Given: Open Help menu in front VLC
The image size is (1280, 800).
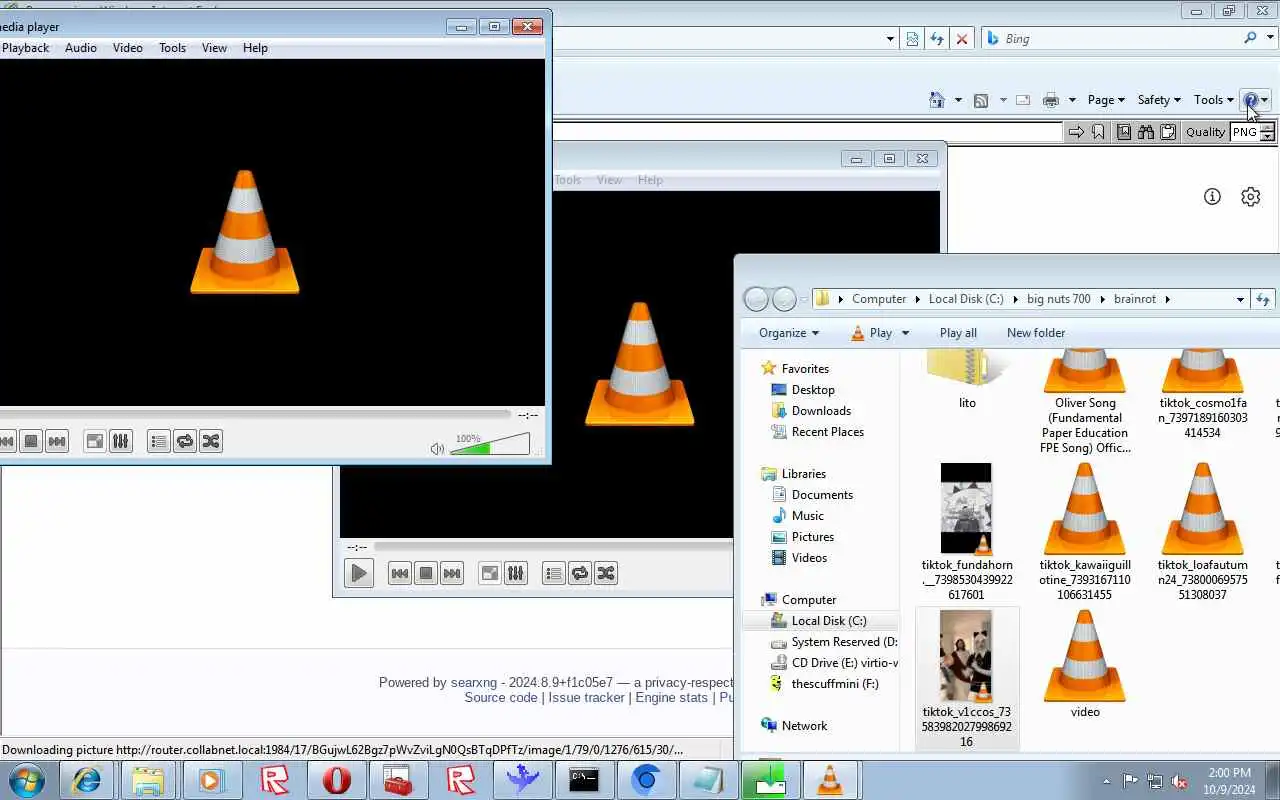Looking at the screenshot, I should pos(255,48).
